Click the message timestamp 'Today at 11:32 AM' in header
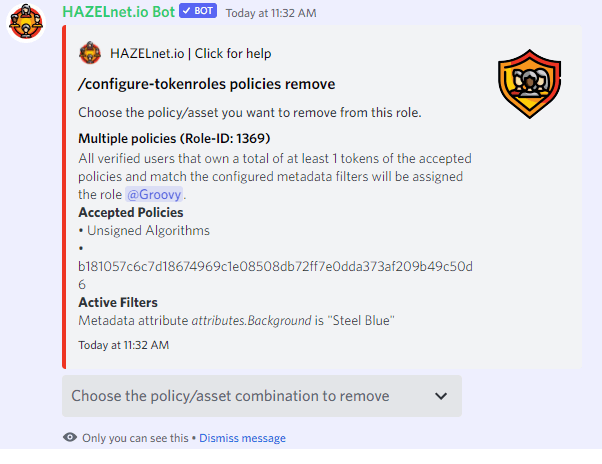602x464 pixels. (x=271, y=13)
